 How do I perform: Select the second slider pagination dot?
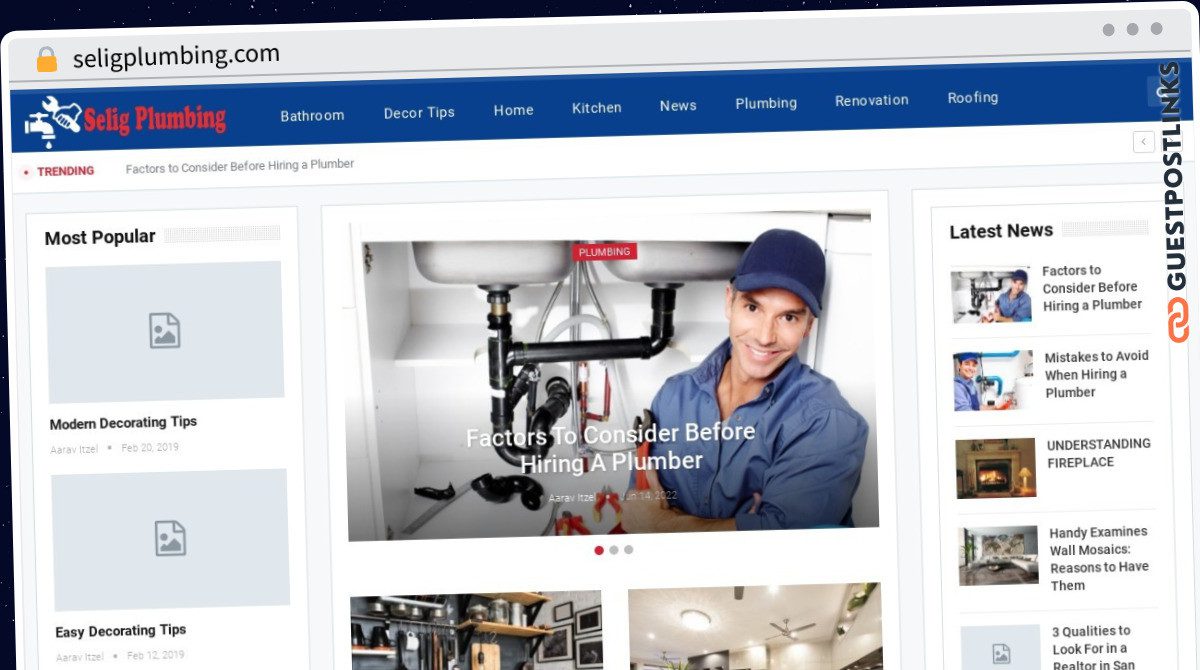point(614,550)
